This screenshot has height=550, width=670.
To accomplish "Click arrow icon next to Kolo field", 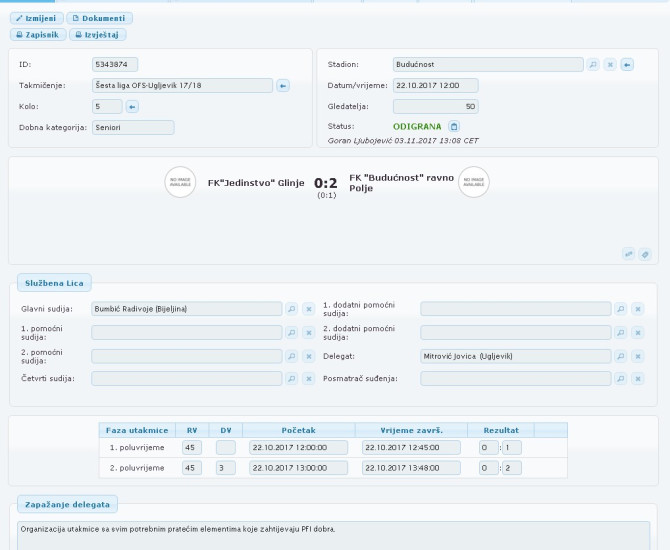I will 132,106.
